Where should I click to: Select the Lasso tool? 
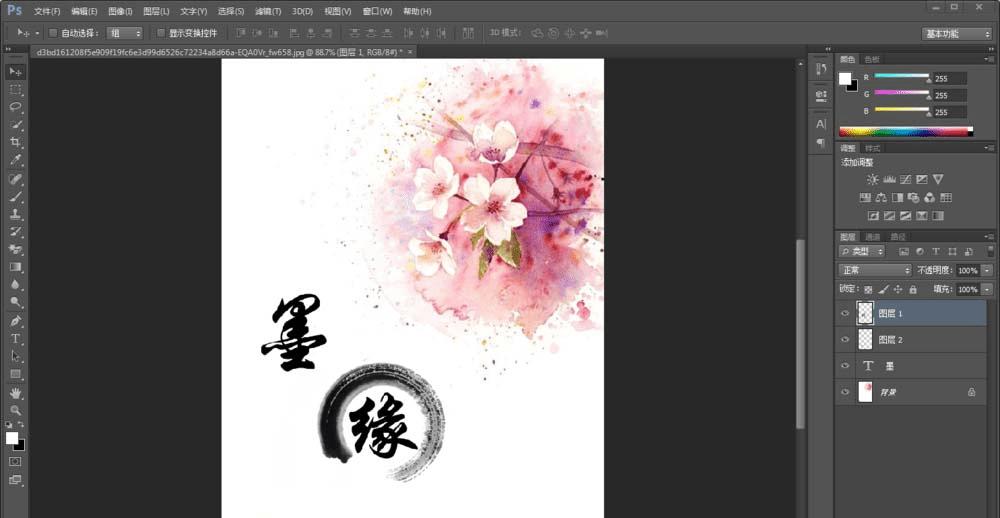(15, 107)
